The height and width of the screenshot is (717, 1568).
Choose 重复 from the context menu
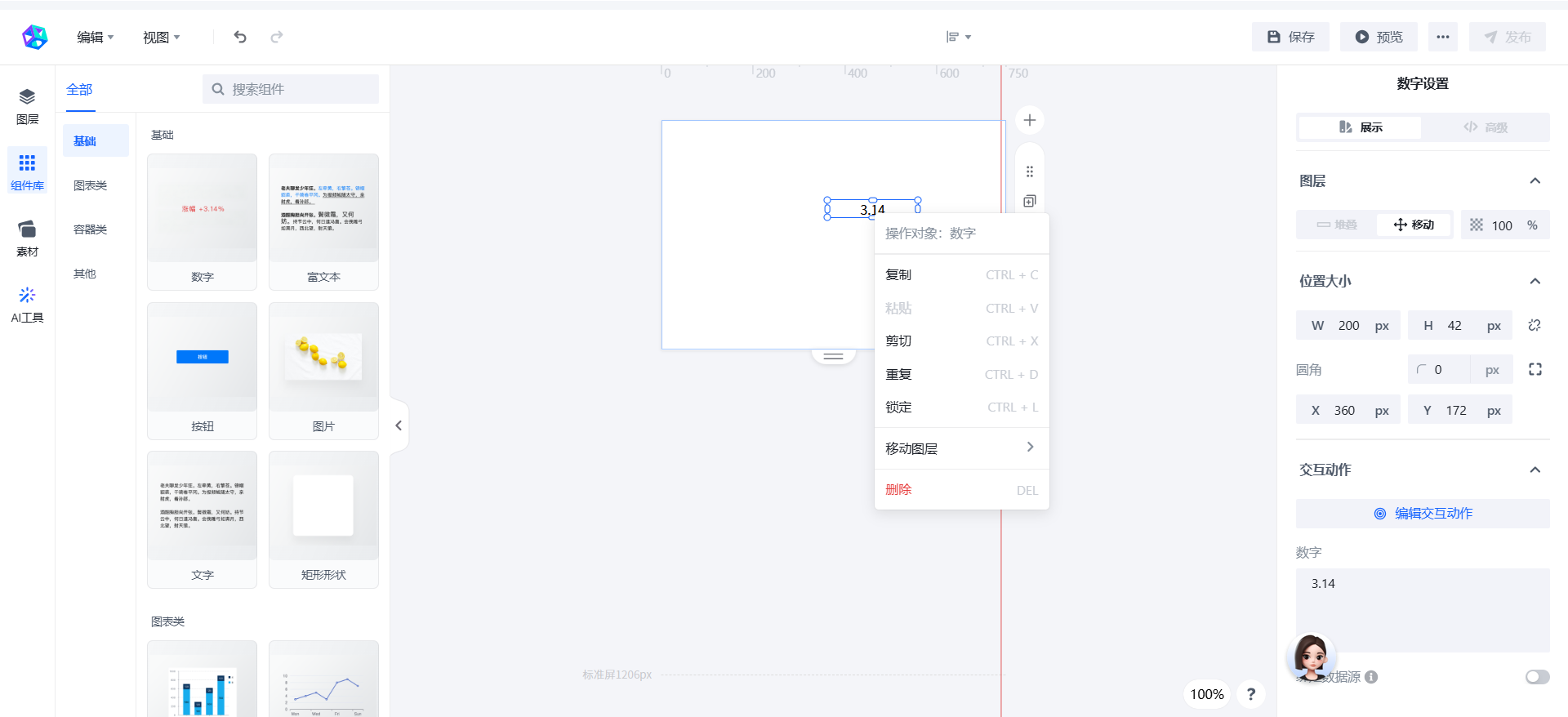[x=962, y=375]
